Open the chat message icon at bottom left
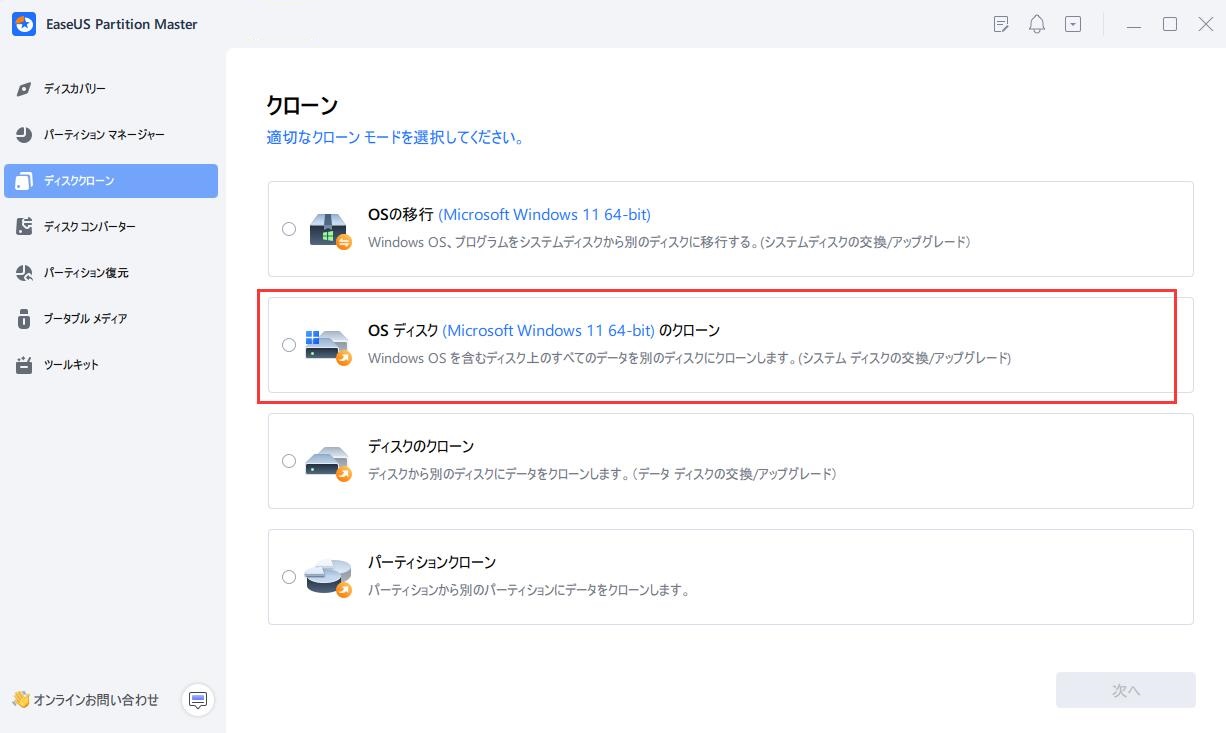1226x733 pixels. point(198,700)
